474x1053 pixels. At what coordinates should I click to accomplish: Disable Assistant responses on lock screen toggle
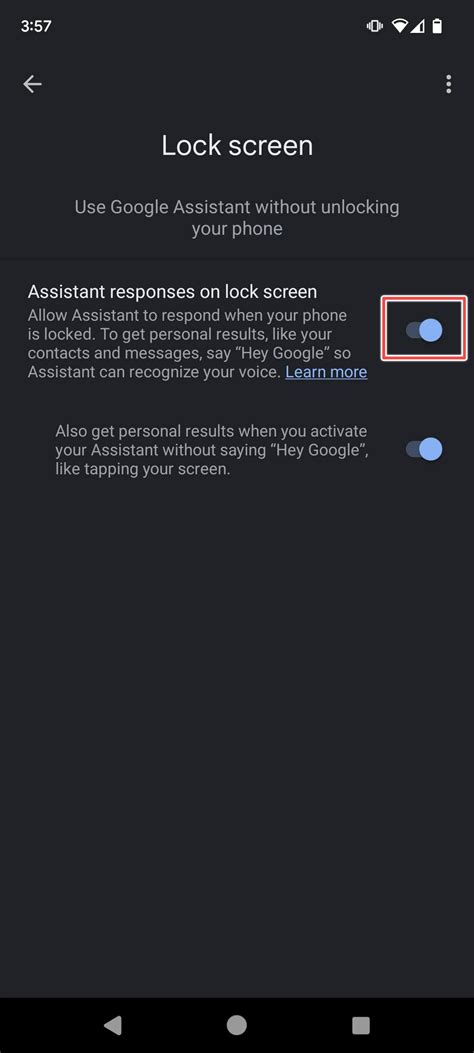424,330
